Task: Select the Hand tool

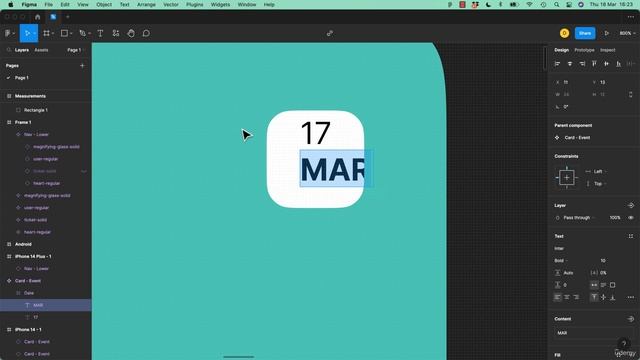Action: click(131, 33)
